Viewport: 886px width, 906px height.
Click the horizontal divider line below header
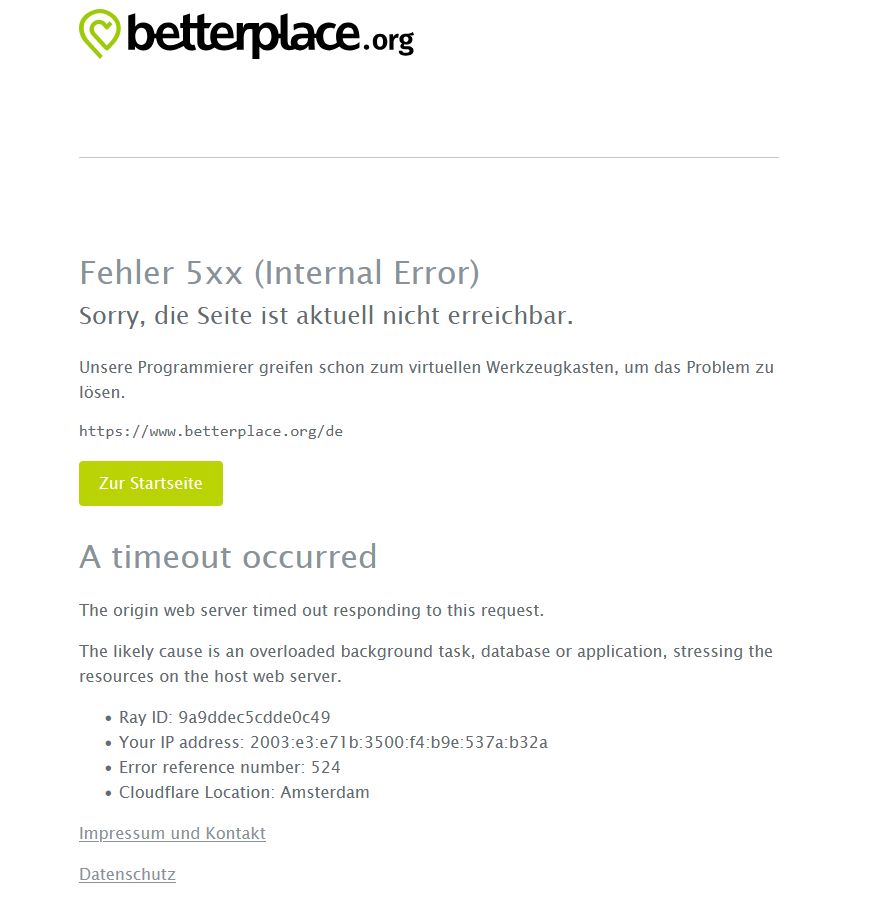point(429,157)
